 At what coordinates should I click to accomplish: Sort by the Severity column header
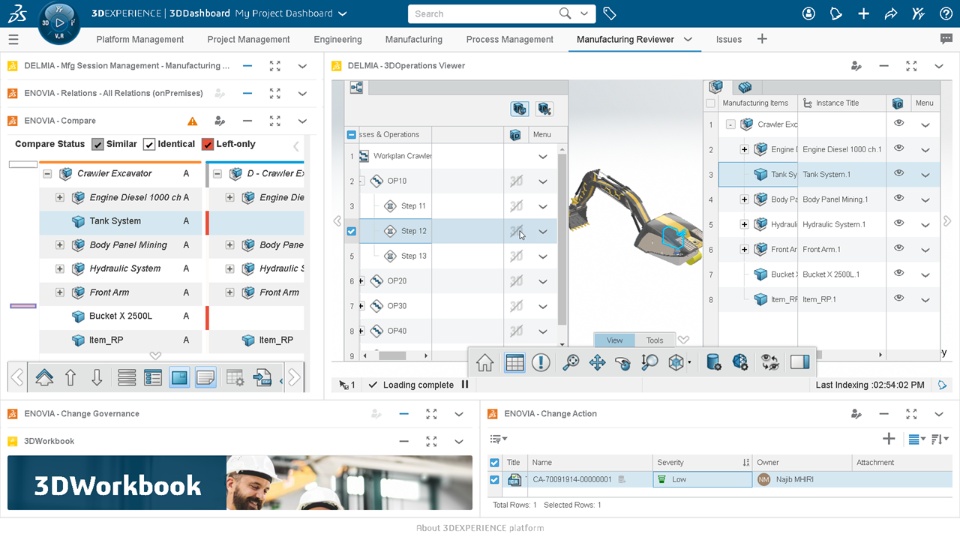(x=702, y=462)
